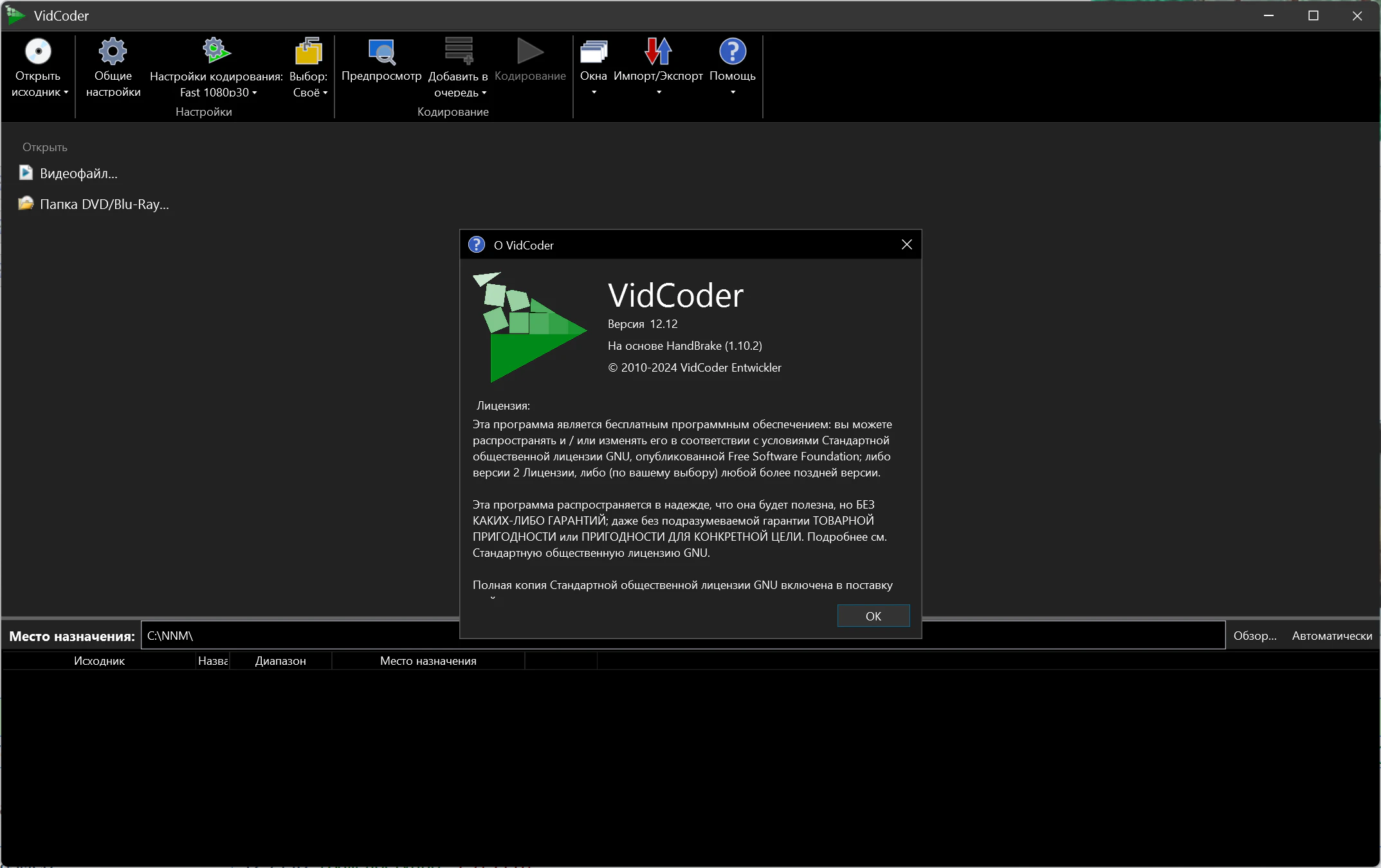The height and width of the screenshot is (868, 1381).
Task: Click the destination path input field
Action: coord(296,636)
